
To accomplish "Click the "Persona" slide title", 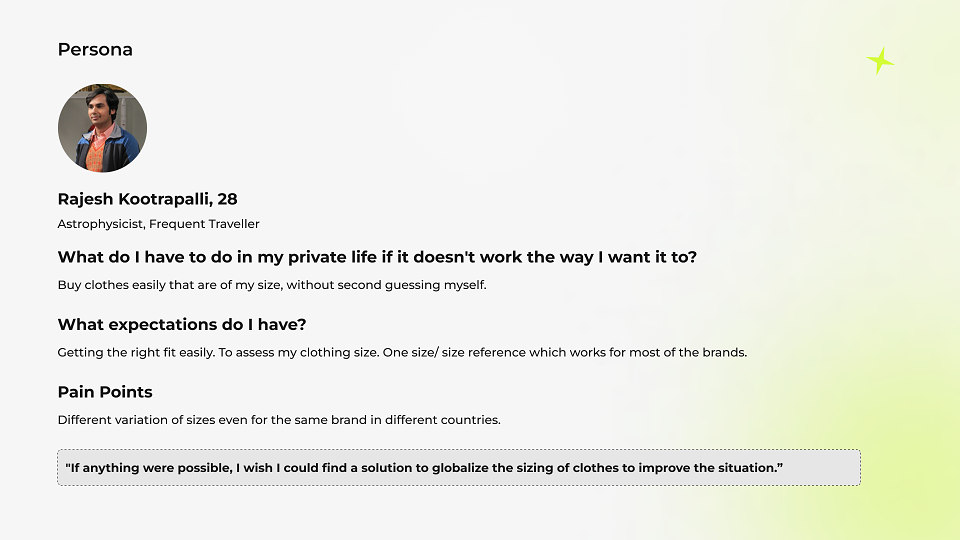I will point(95,50).
